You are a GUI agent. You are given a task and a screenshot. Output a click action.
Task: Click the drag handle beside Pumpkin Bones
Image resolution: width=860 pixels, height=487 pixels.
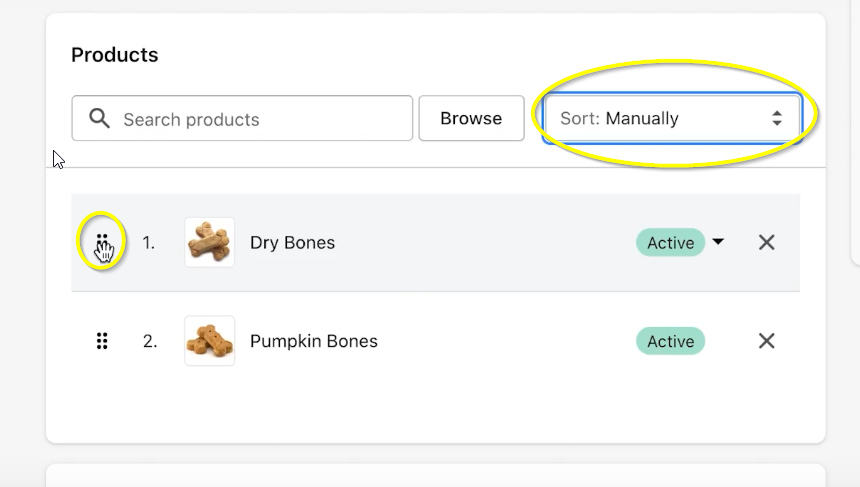point(102,341)
